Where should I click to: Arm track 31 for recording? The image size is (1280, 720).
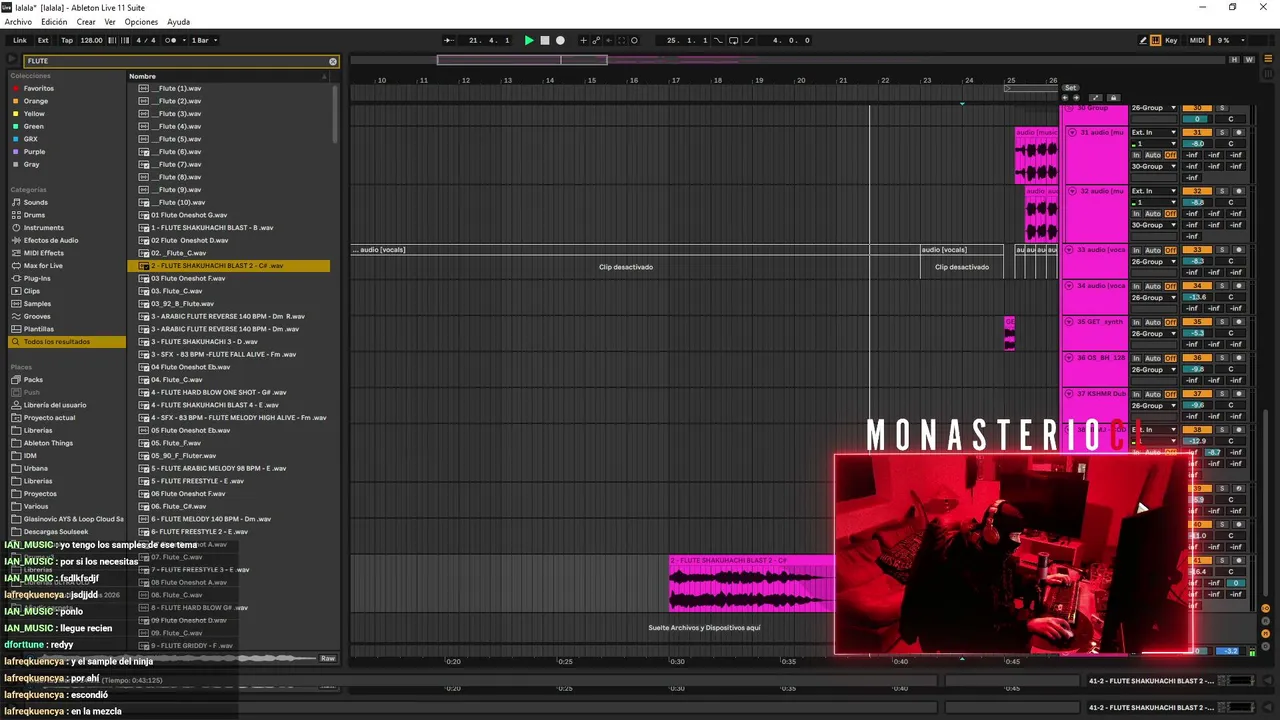pyautogui.click(x=1239, y=132)
